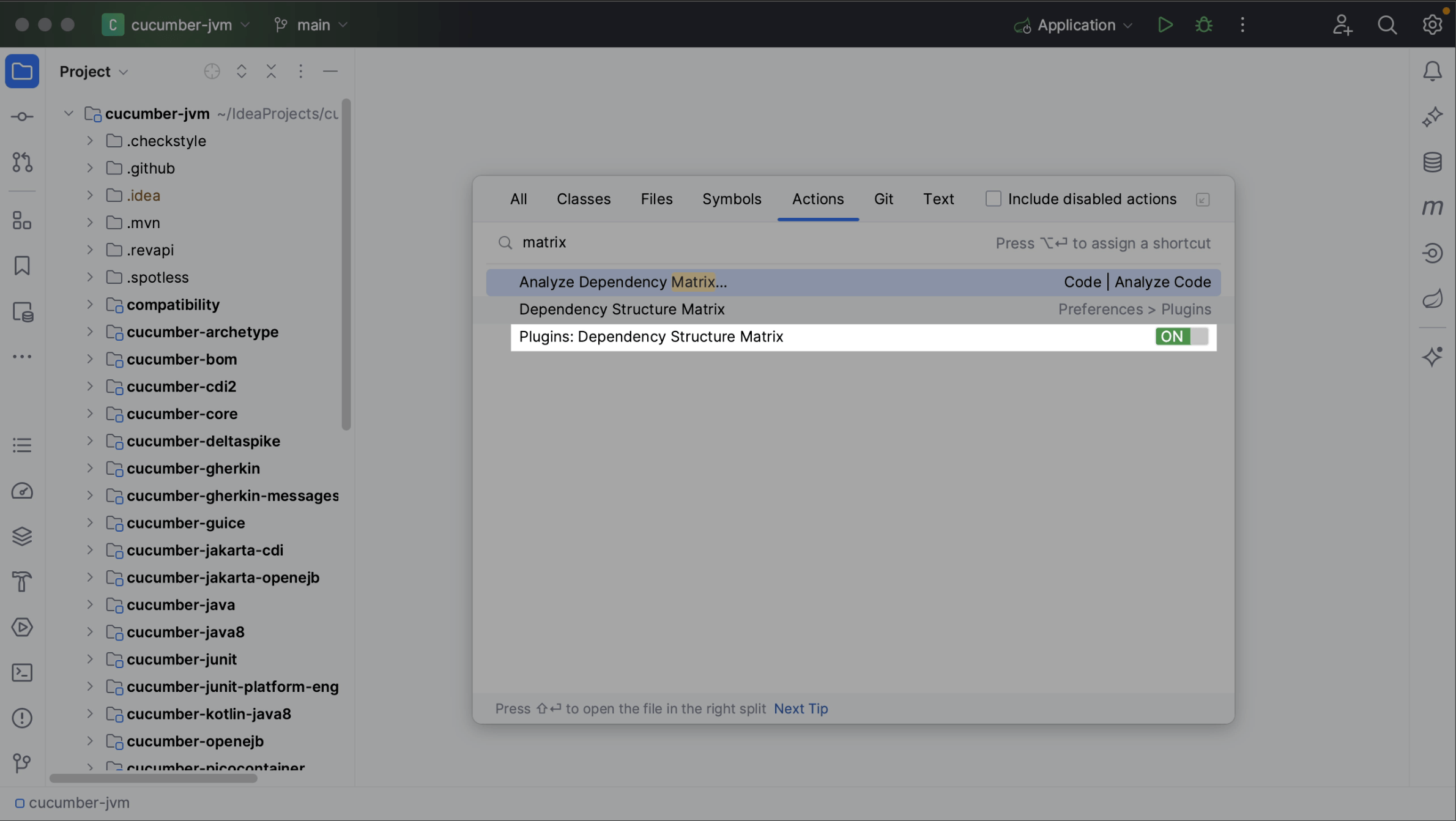
Task: Open the Structure tool window
Action: [x=22, y=220]
